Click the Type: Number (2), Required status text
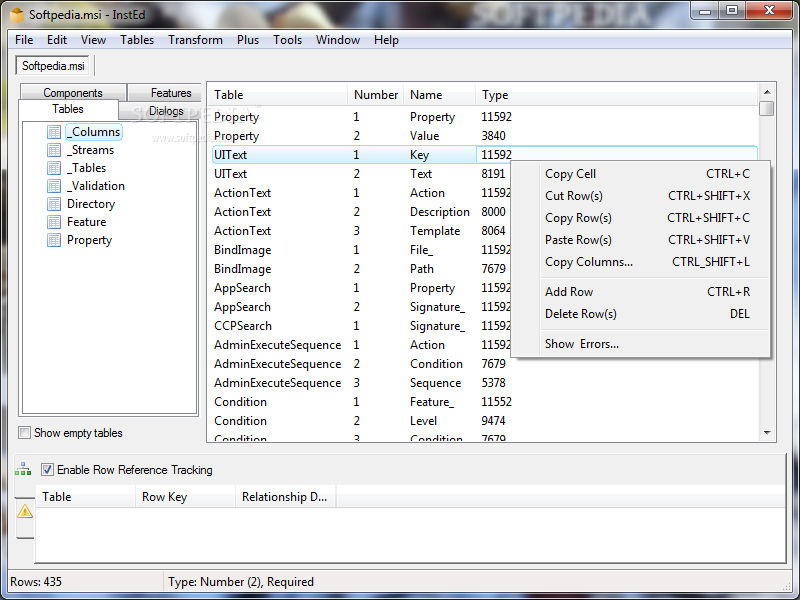Image resolution: width=800 pixels, height=600 pixels. [241, 582]
